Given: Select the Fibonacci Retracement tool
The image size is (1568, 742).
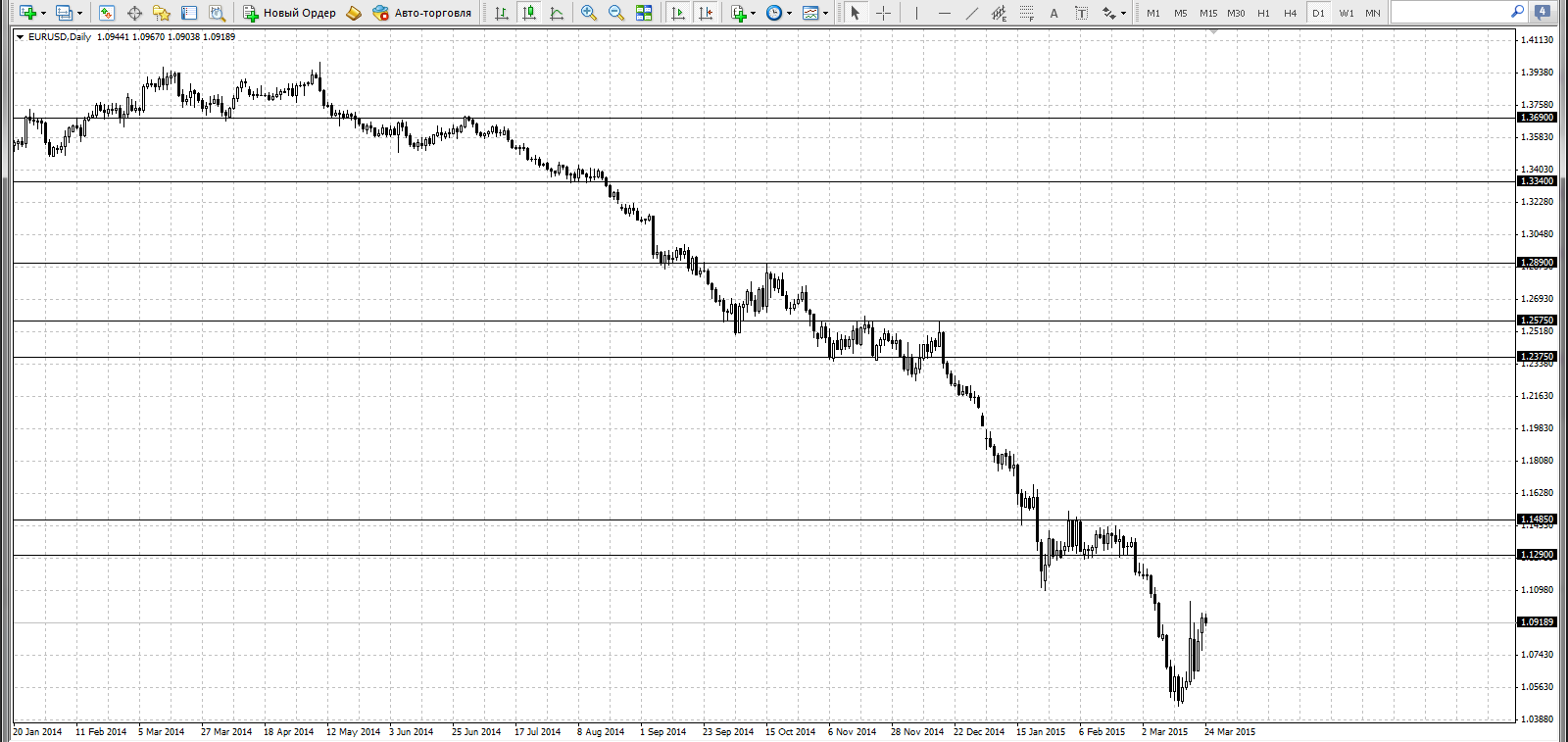Looking at the screenshot, I should 1026,13.
